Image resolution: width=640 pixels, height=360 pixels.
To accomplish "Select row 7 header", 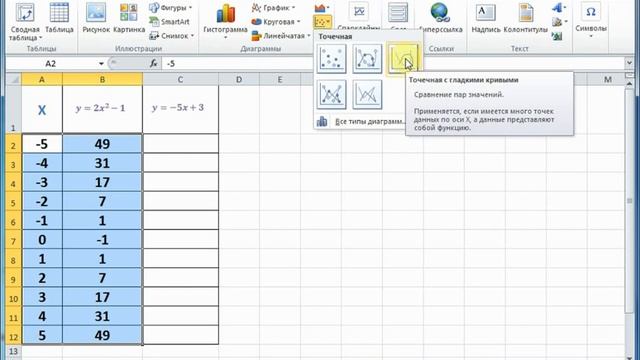I will [x=13, y=240].
